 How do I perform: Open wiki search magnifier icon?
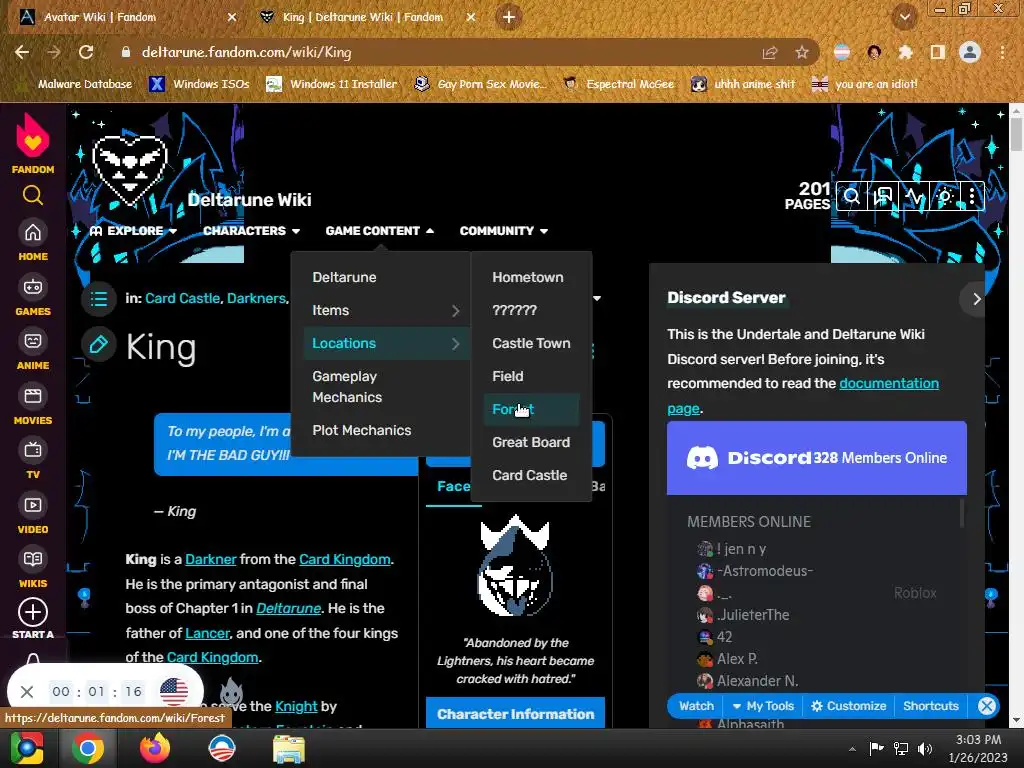click(x=851, y=196)
